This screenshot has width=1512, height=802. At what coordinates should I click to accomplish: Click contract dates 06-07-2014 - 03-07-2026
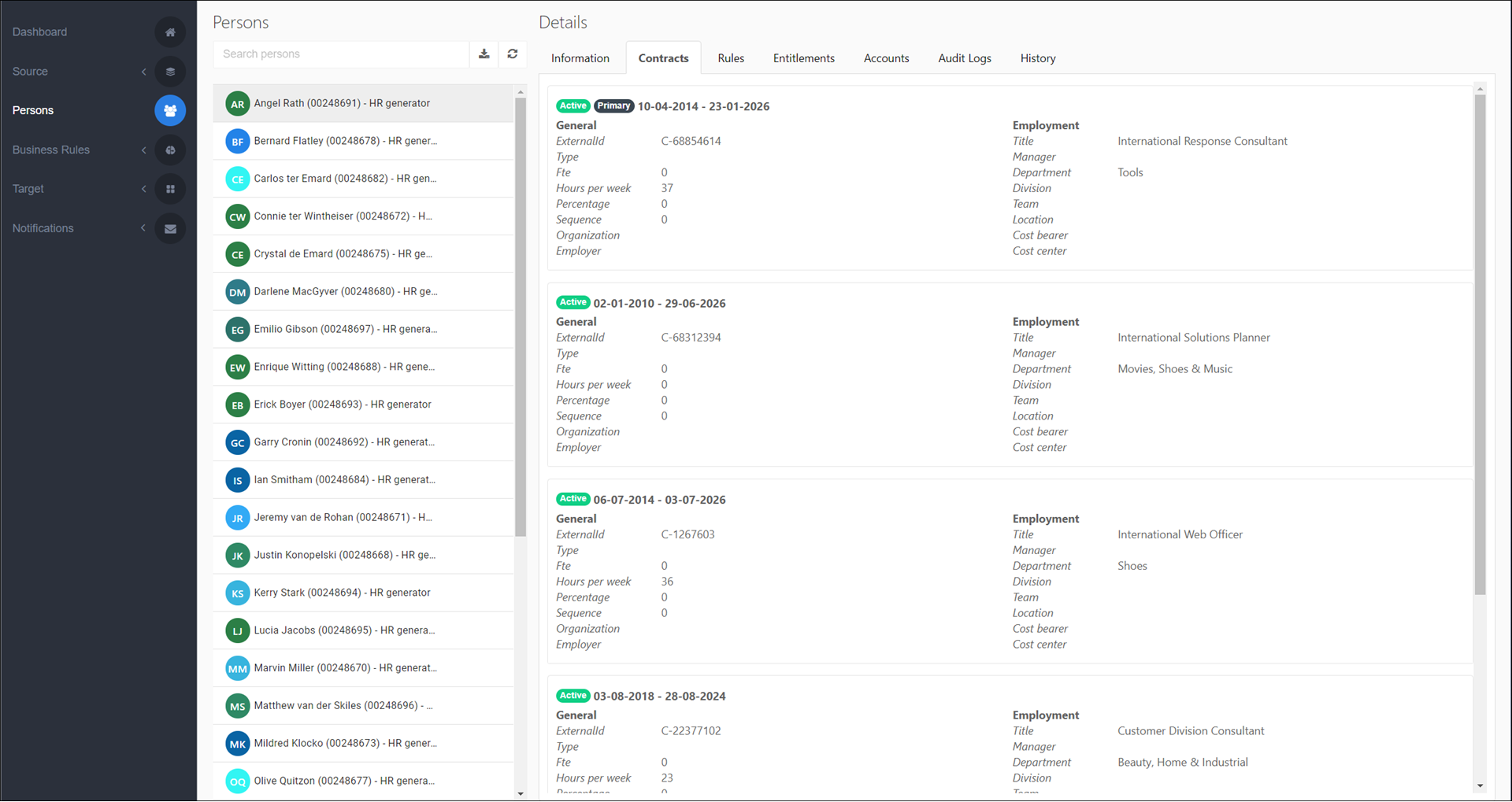coord(659,500)
